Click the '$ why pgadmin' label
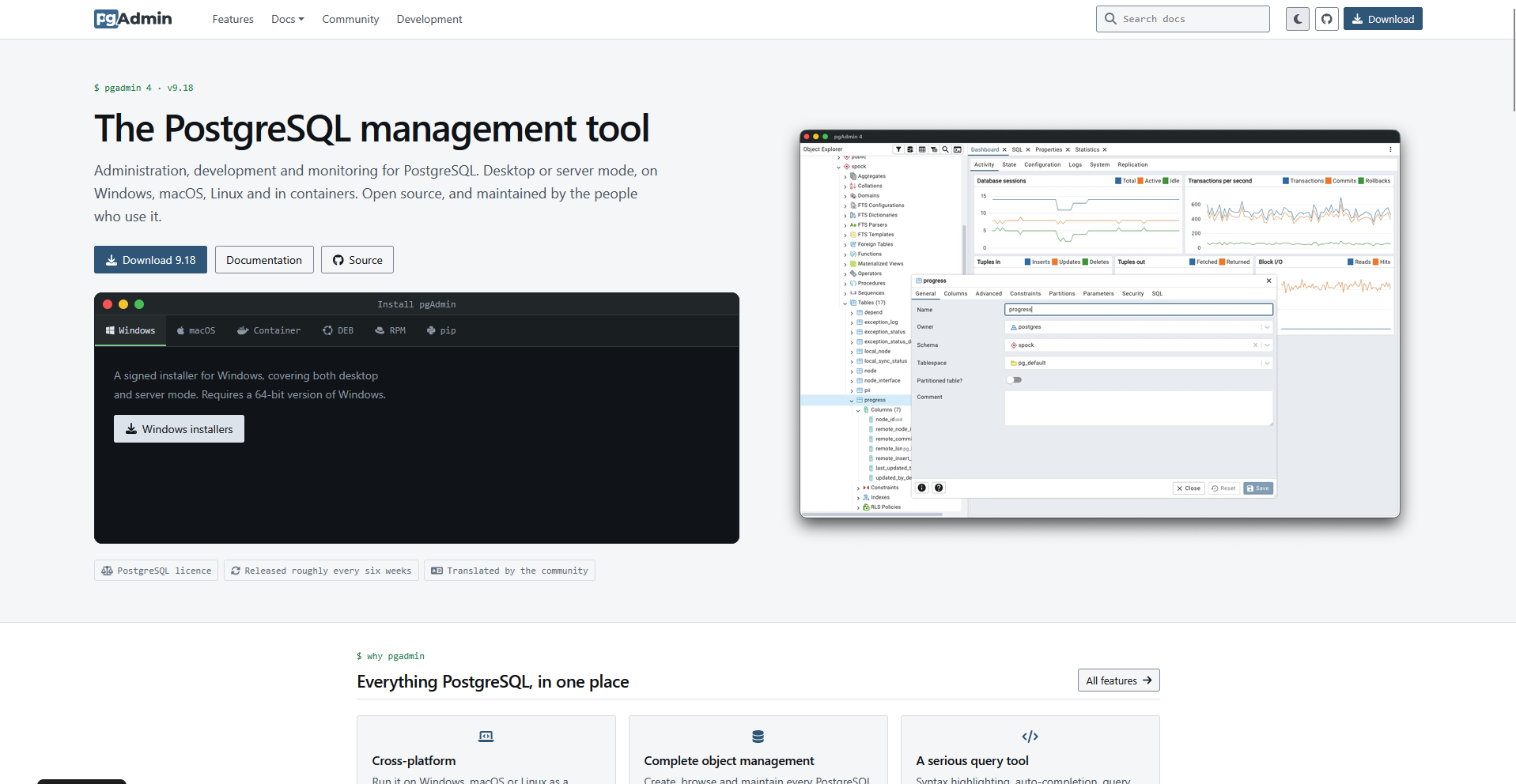 (391, 656)
